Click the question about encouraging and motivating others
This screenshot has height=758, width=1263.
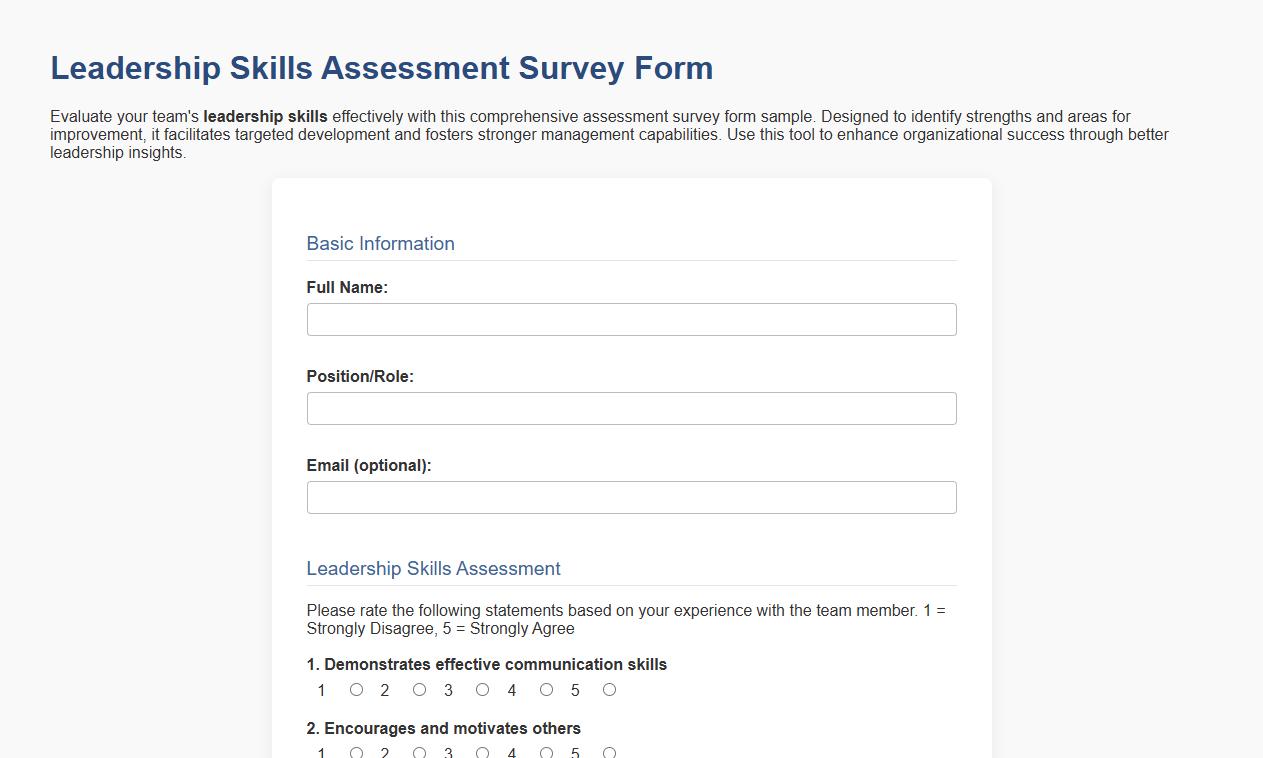click(443, 728)
